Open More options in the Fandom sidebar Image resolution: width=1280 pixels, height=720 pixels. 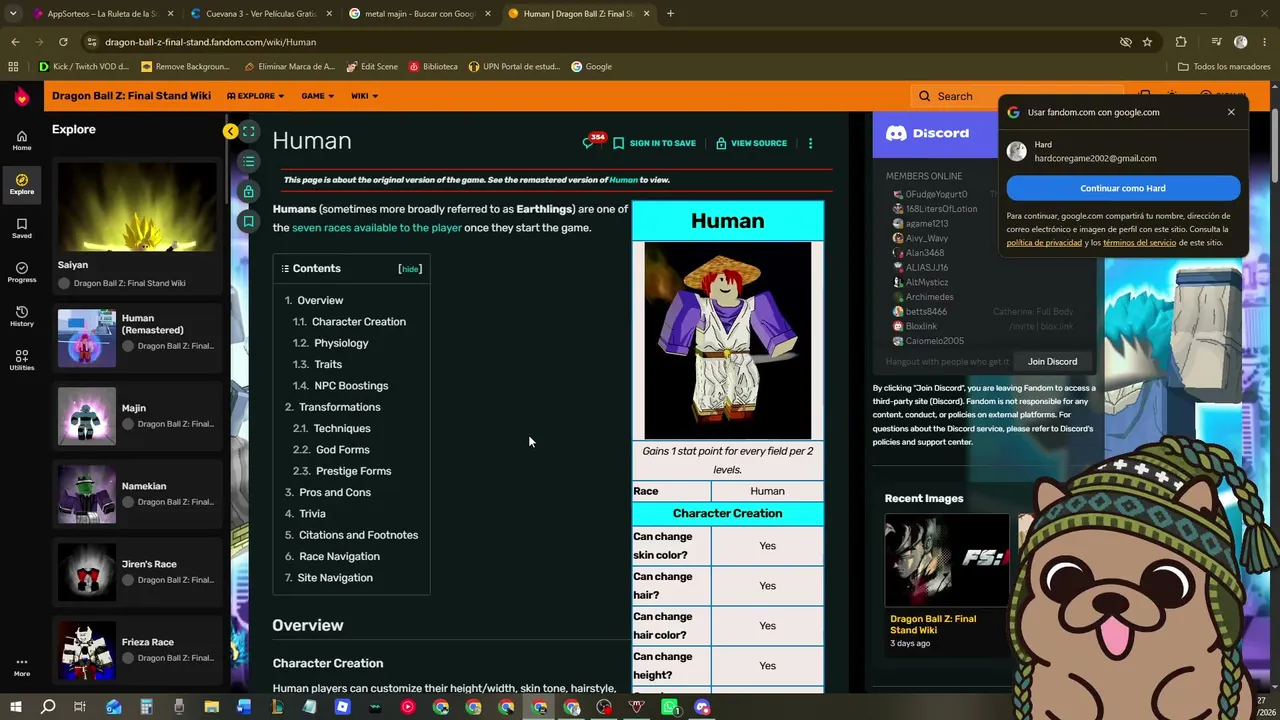coord(21,666)
